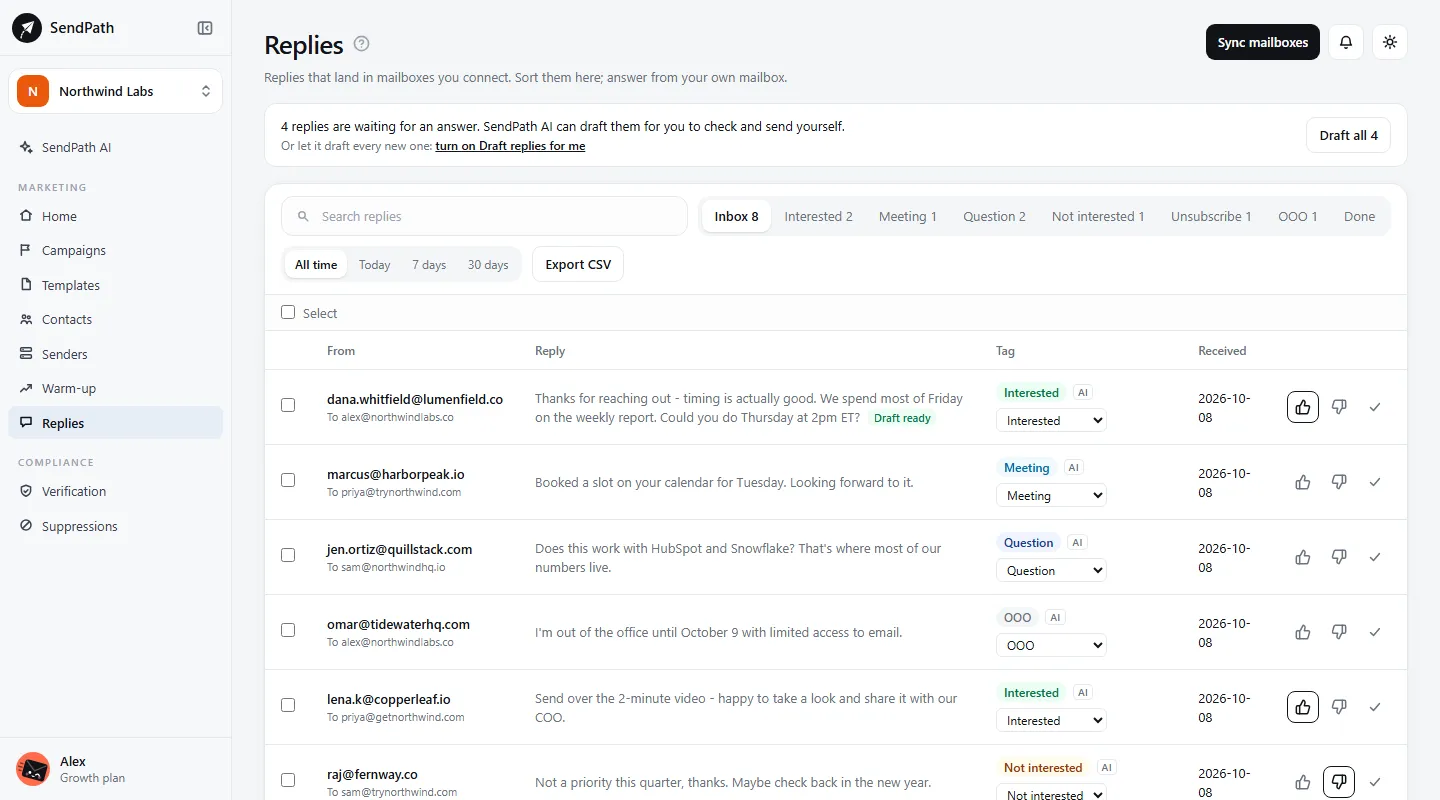Switch to the Interested 2 tab
Image resolution: width=1440 pixels, height=800 pixels.
(x=818, y=216)
